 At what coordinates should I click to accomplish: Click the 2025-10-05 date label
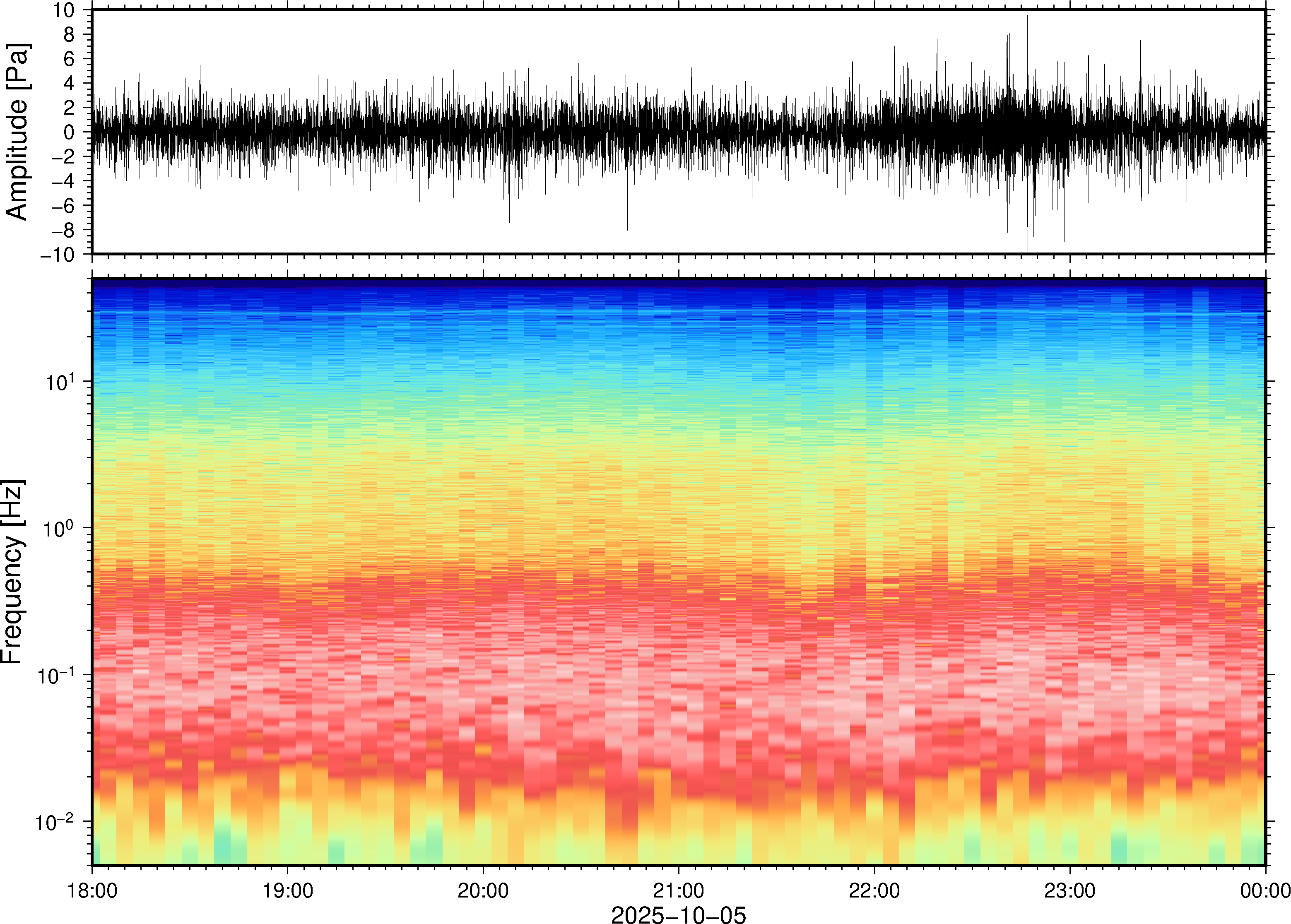point(678,914)
